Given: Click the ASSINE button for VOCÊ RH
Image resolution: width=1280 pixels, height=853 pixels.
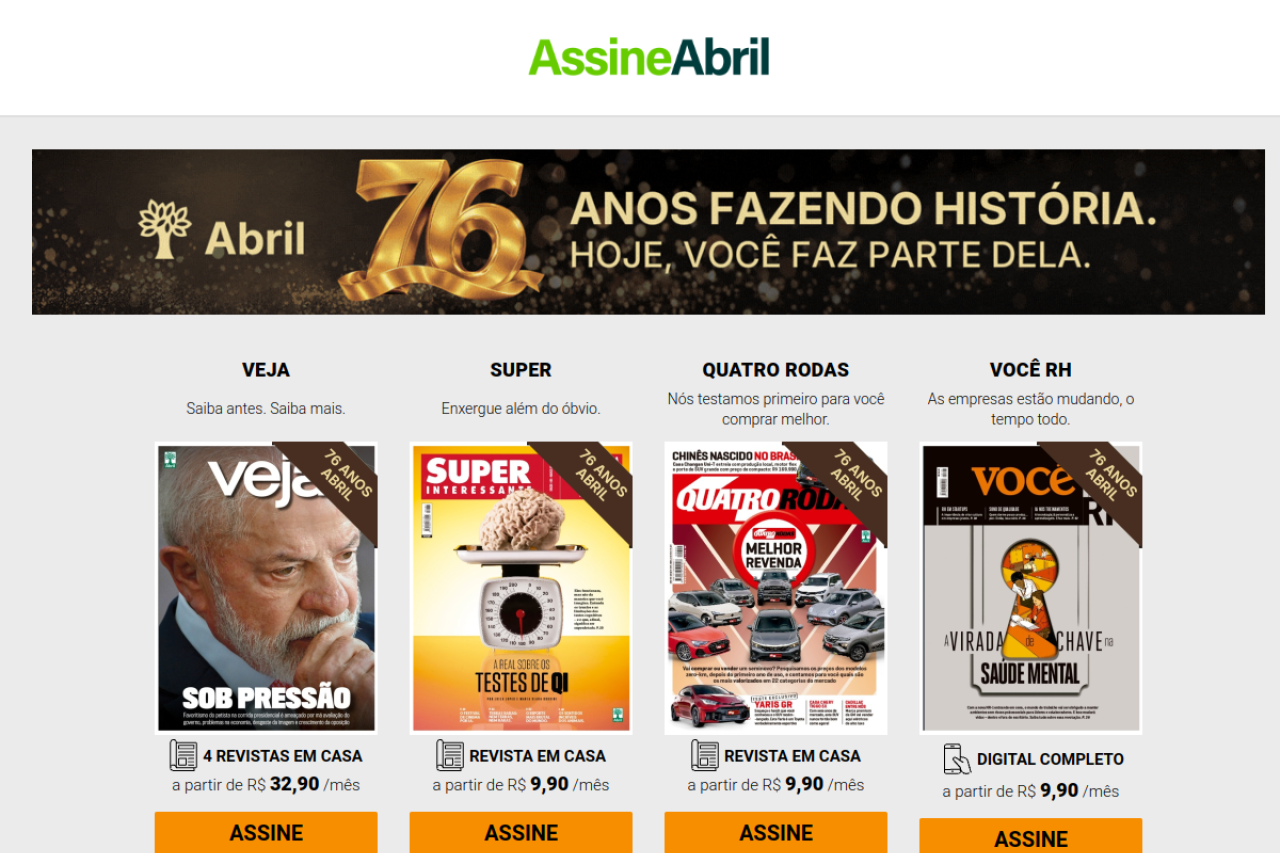Looking at the screenshot, I should [x=1031, y=836].
